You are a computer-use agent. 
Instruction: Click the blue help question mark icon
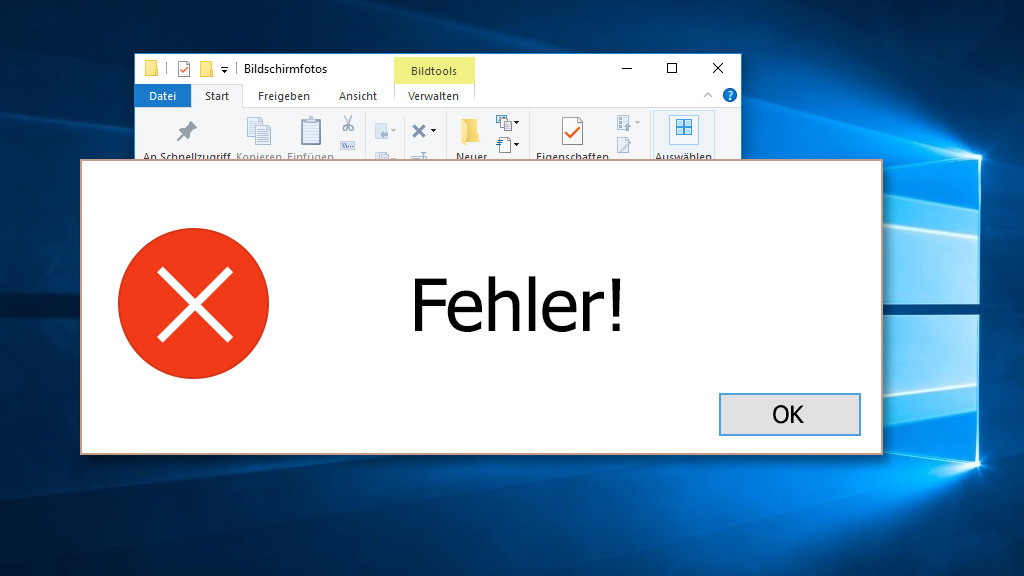(730, 96)
